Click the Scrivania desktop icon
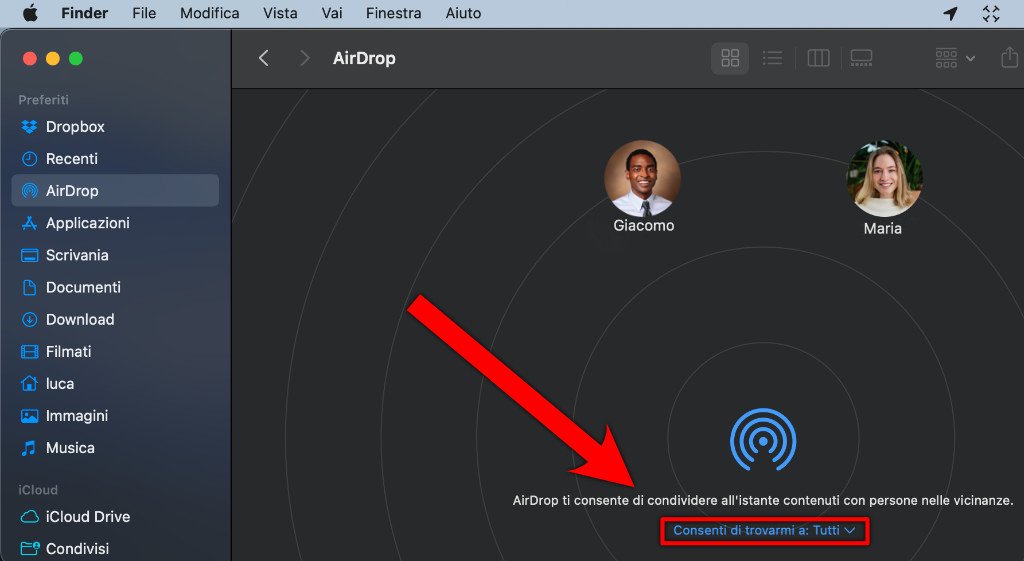 pyautogui.click(x=29, y=255)
